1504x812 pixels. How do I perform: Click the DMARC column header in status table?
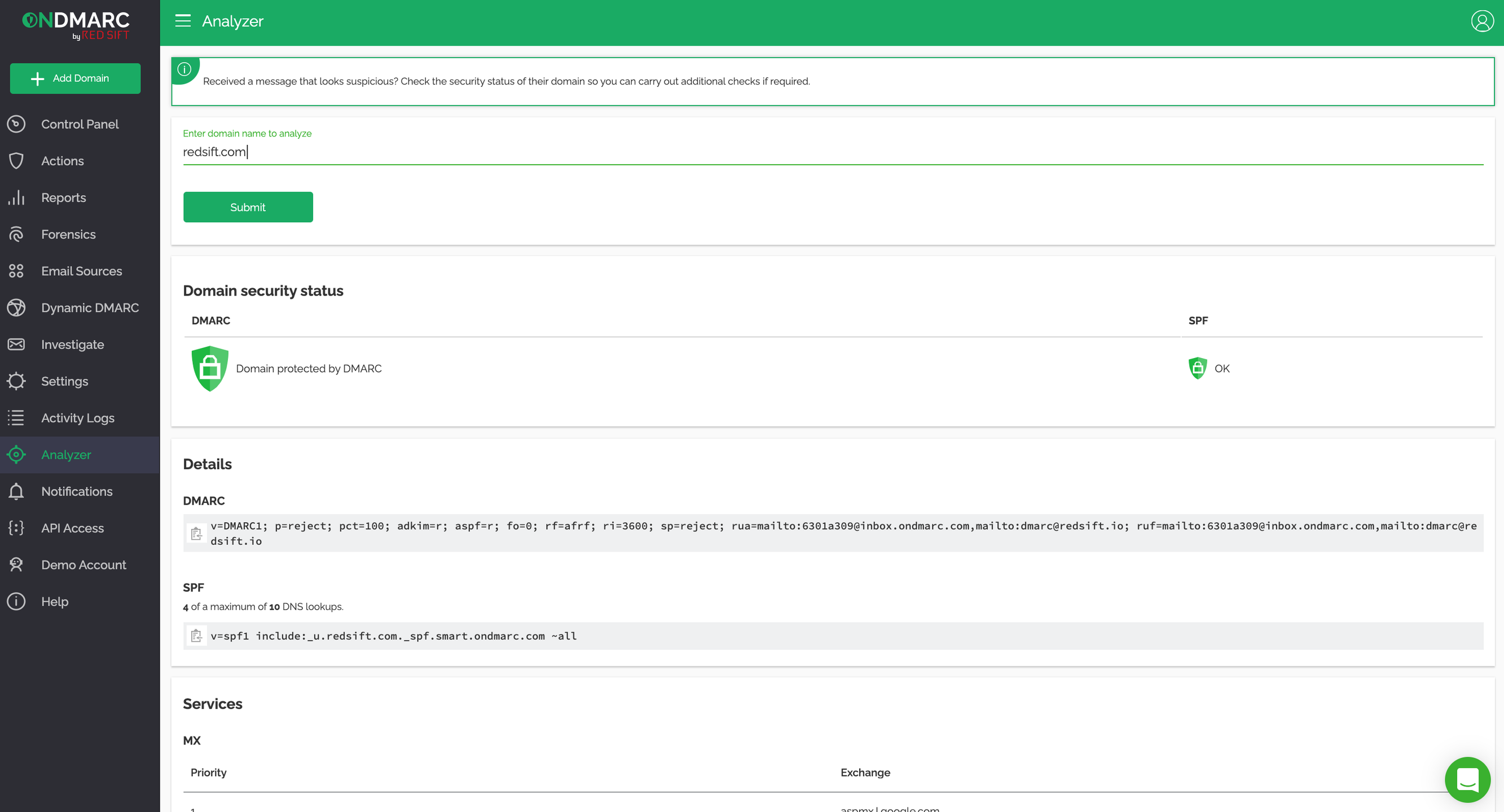click(211, 320)
